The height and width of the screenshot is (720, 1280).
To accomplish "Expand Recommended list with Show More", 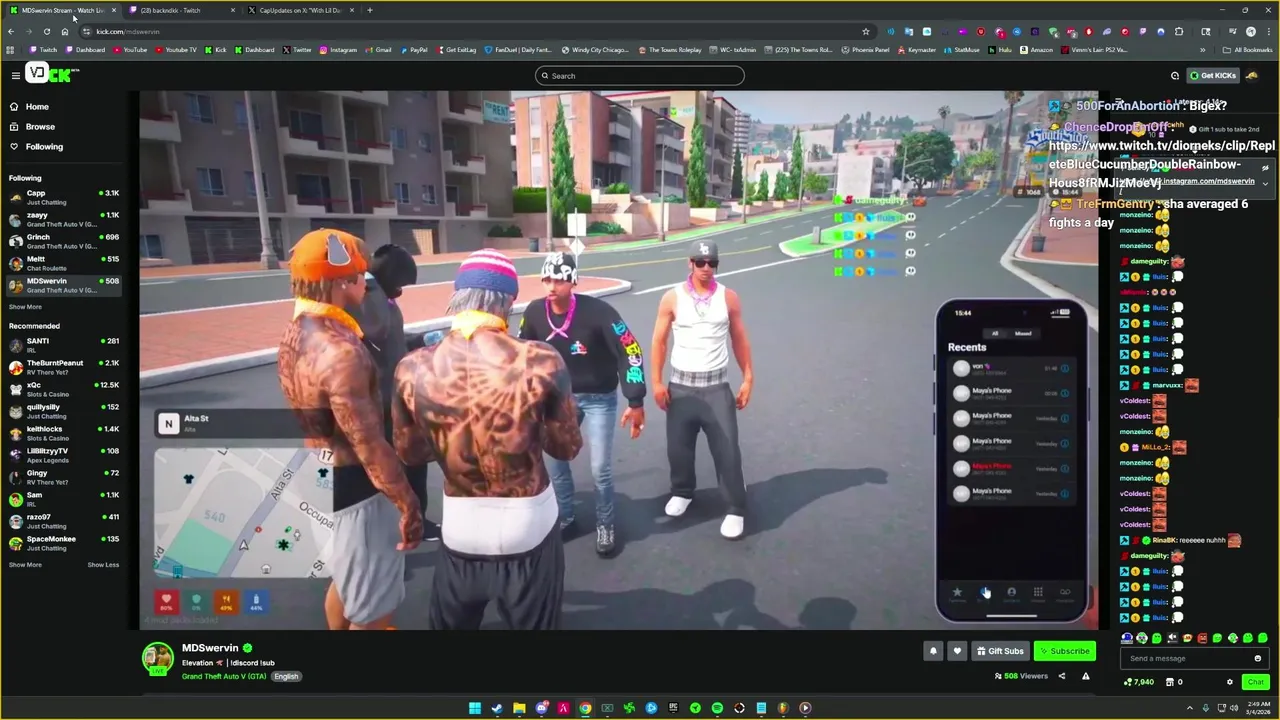I will 26,565.
